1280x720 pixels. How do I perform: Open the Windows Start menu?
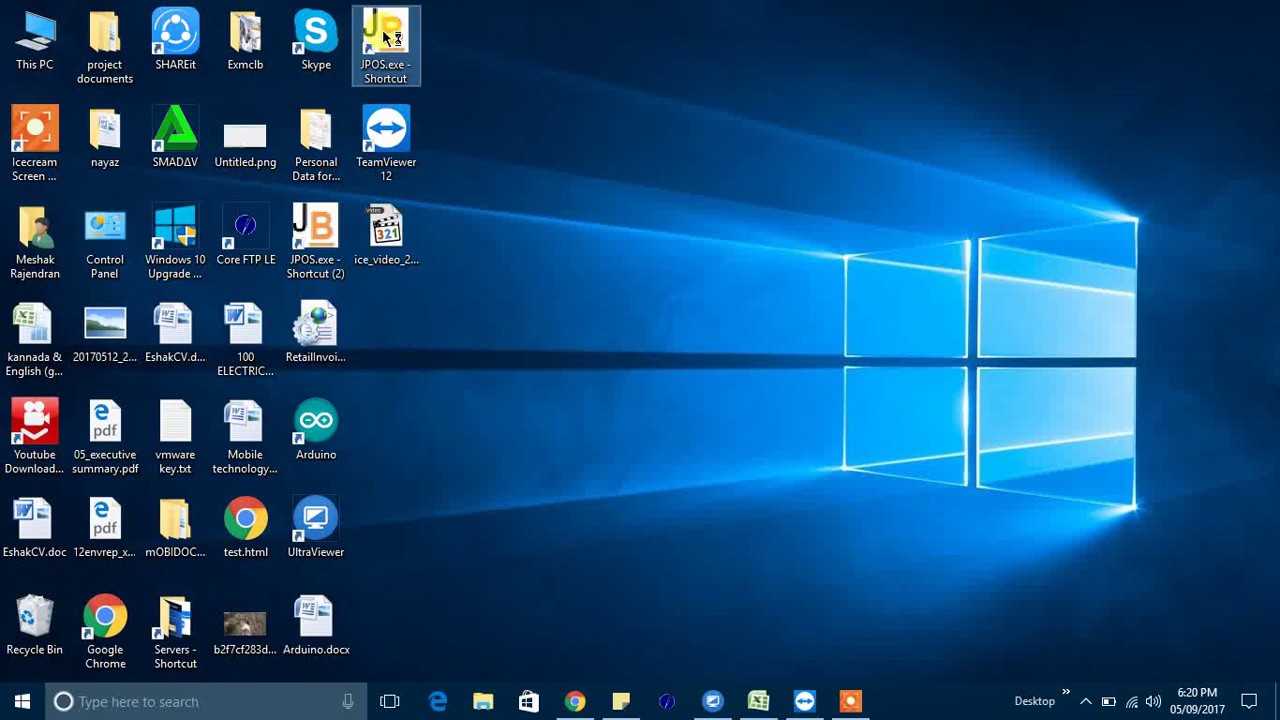click(x=22, y=701)
